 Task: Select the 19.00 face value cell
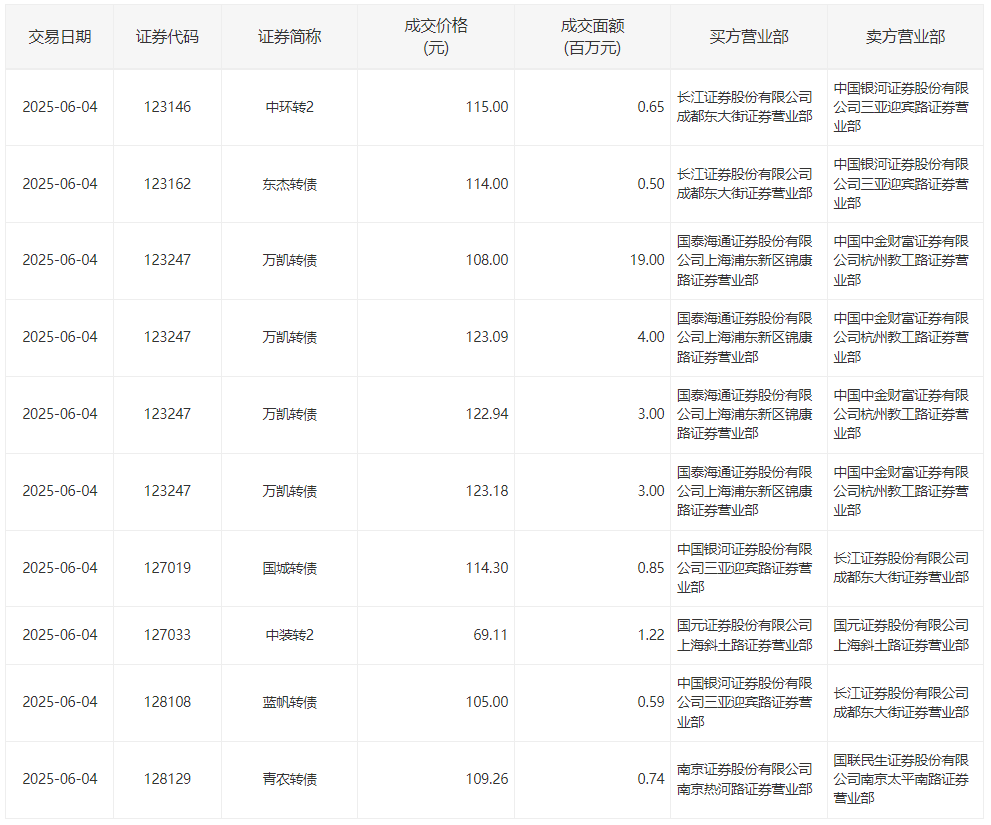pos(646,260)
